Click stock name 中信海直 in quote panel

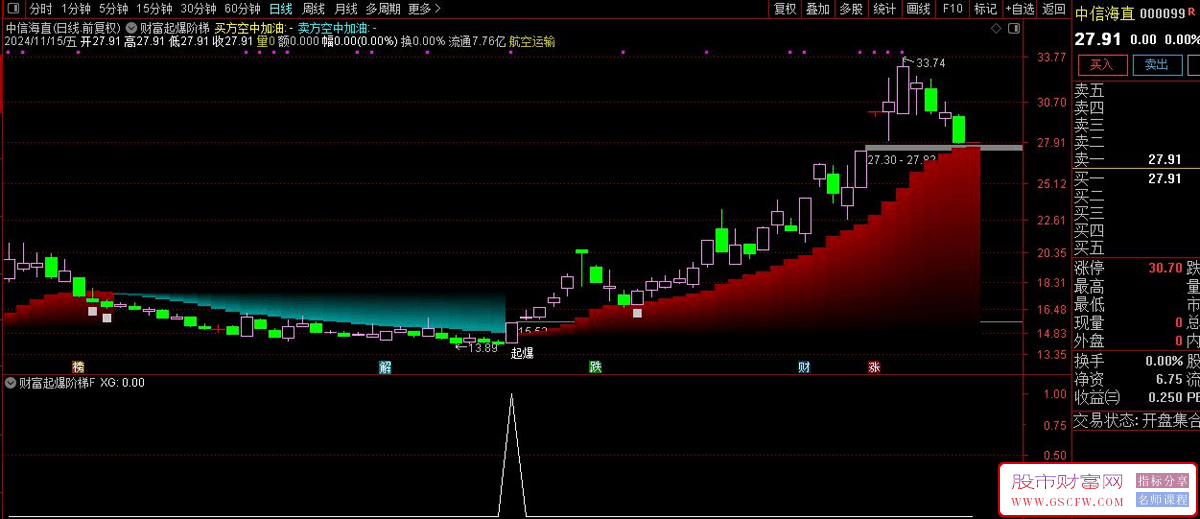click(x=1105, y=13)
